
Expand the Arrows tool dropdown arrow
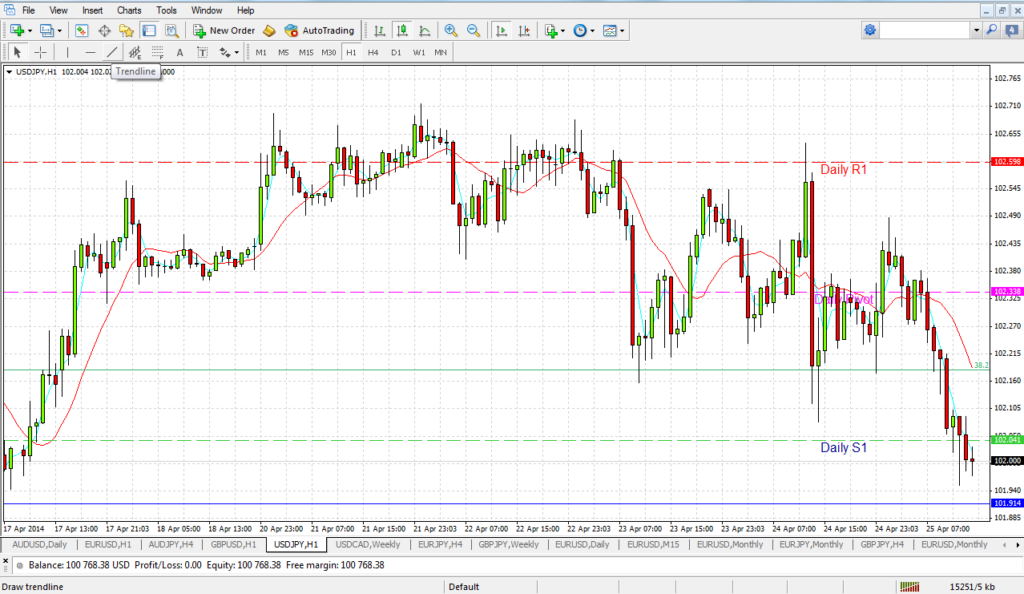236,52
